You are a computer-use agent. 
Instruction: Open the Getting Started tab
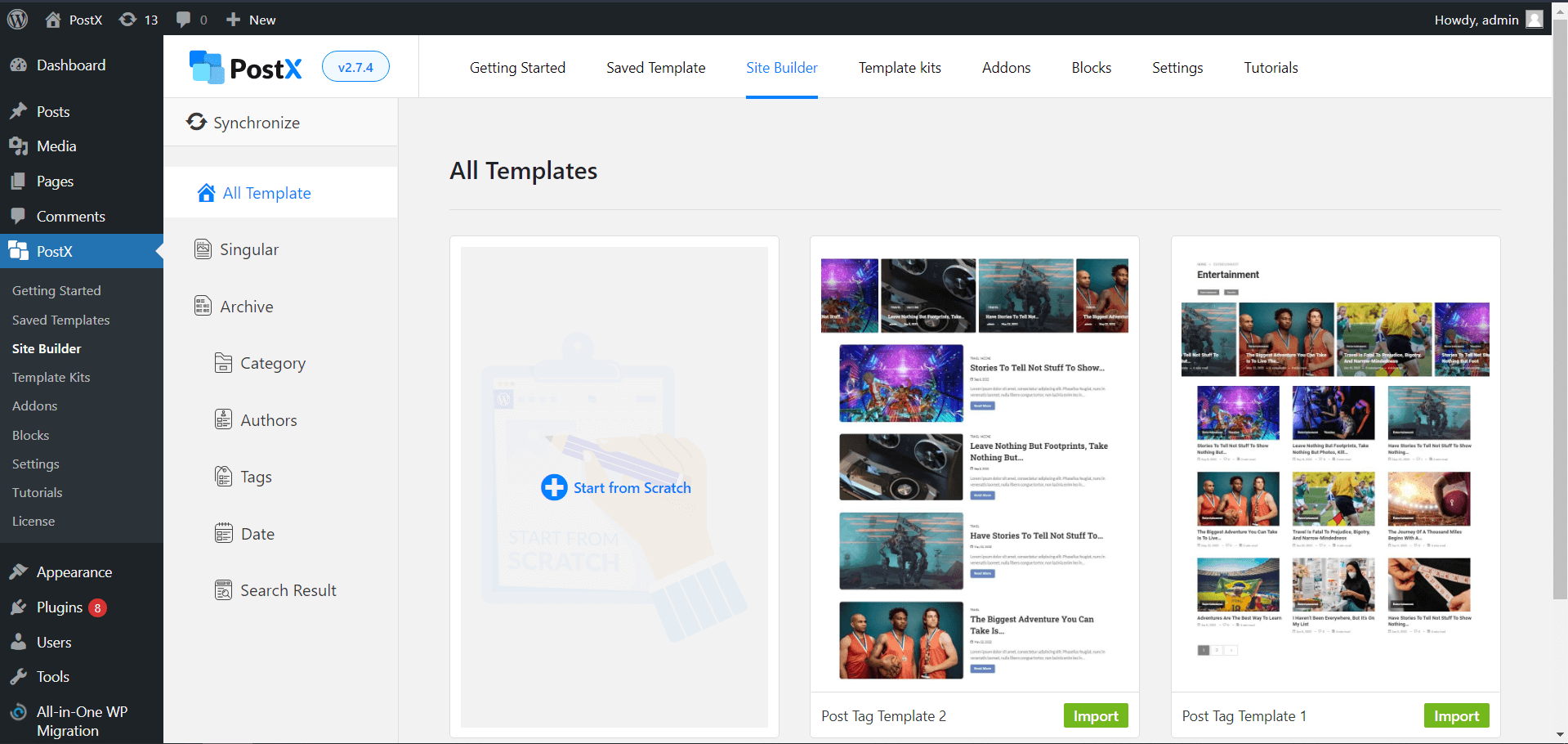coord(517,68)
